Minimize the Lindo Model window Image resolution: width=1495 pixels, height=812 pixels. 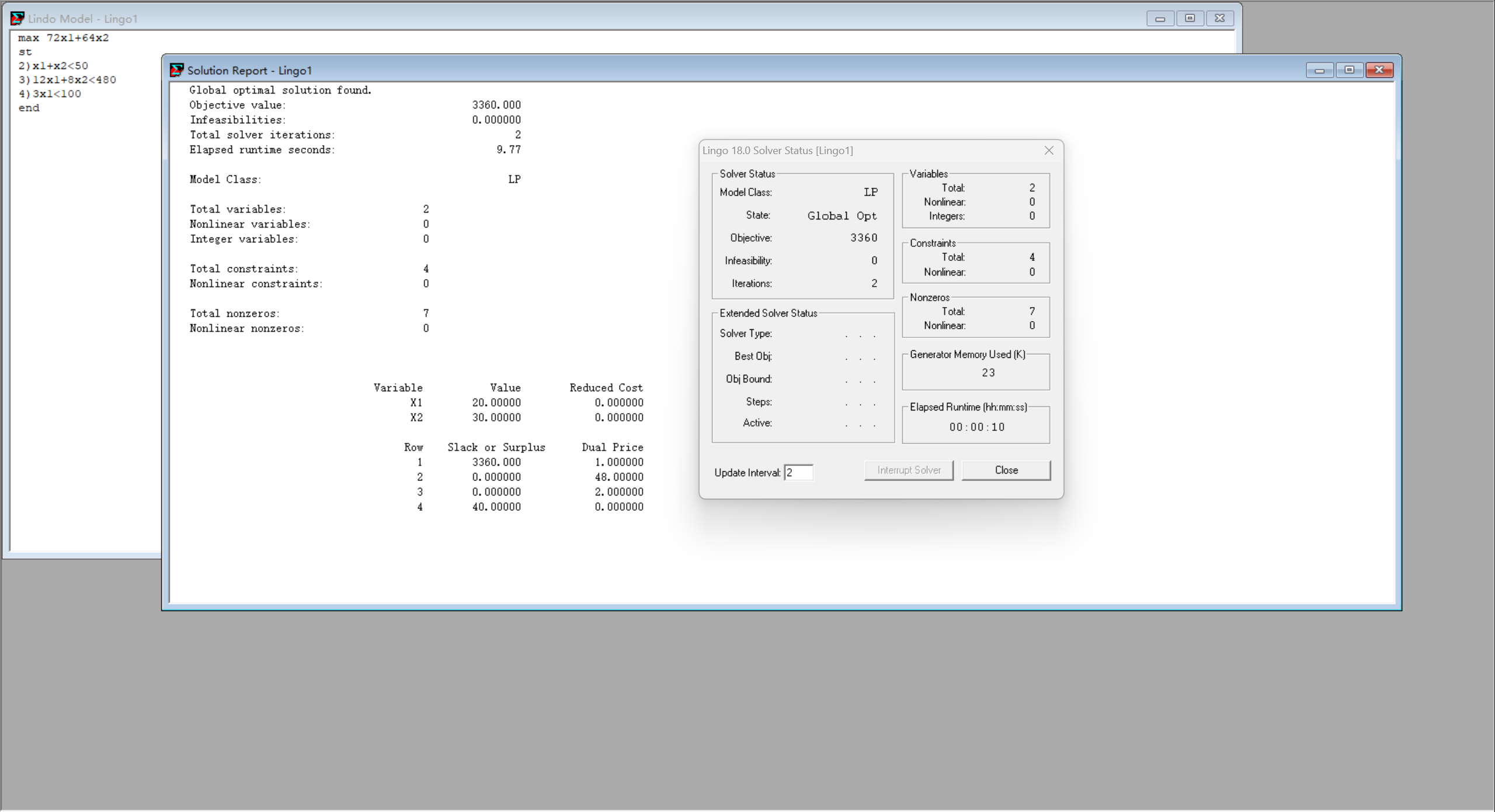1160,19
